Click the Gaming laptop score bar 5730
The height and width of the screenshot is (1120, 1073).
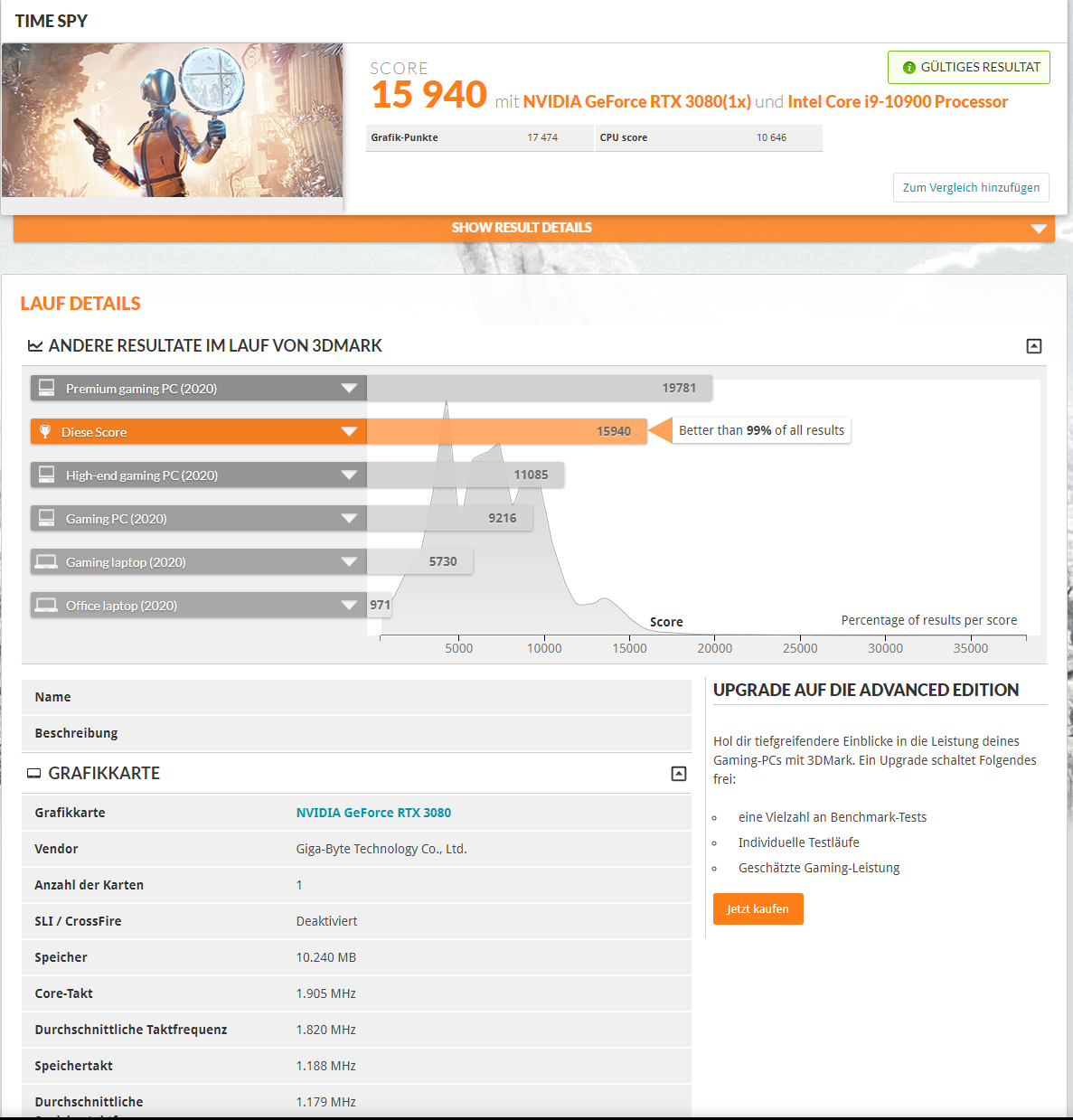[419, 561]
